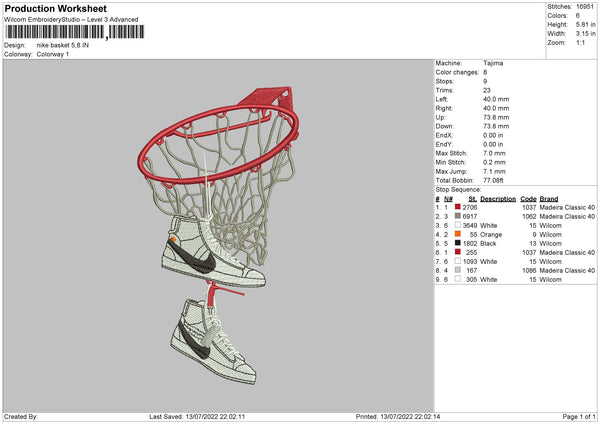
Task: Click the red swatch in stop row 6
Action: (x=458, y=252)
